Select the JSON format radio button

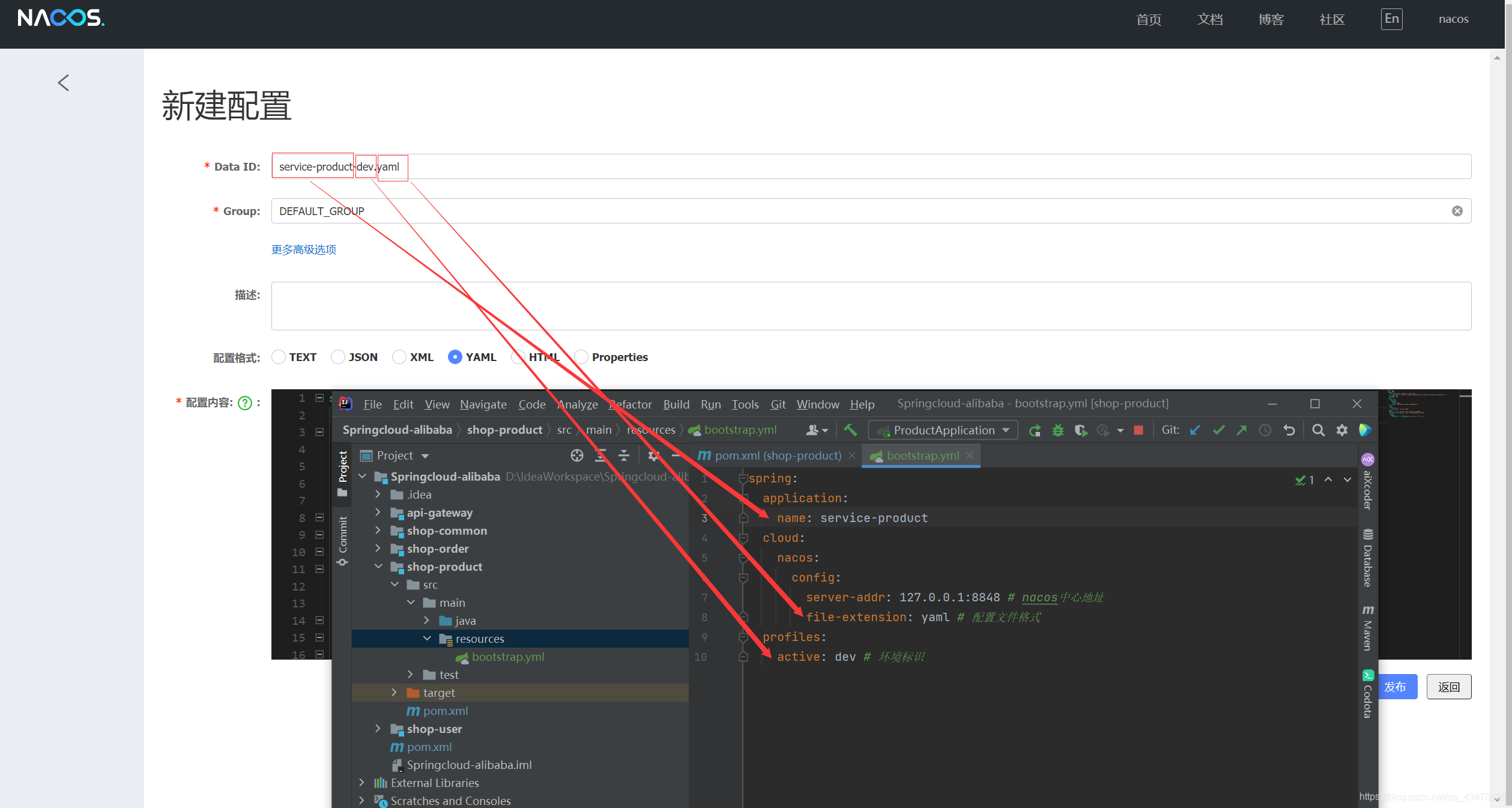pos(338,357)
